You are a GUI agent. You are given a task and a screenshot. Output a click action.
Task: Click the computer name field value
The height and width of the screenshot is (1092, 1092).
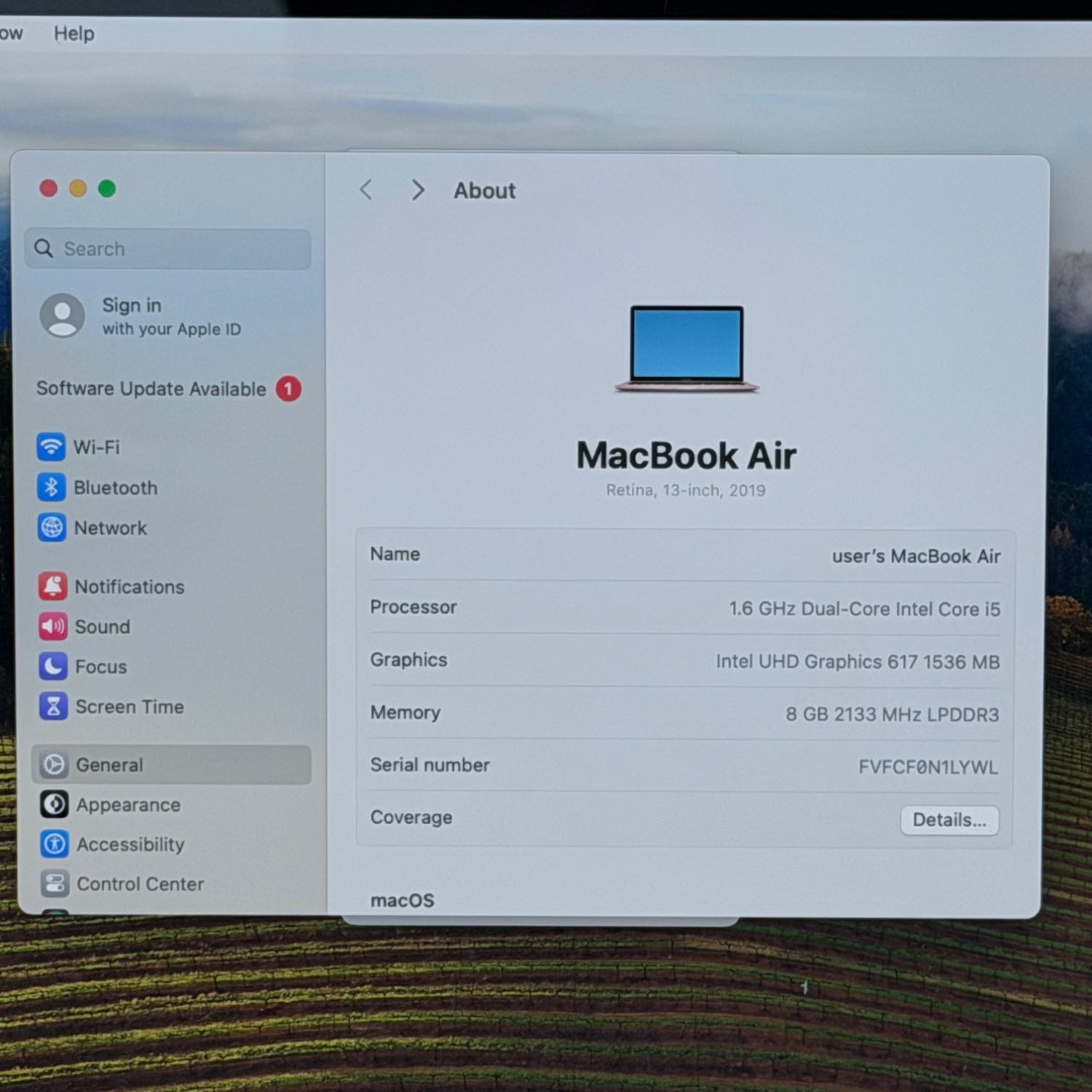[x=915, y=556]
